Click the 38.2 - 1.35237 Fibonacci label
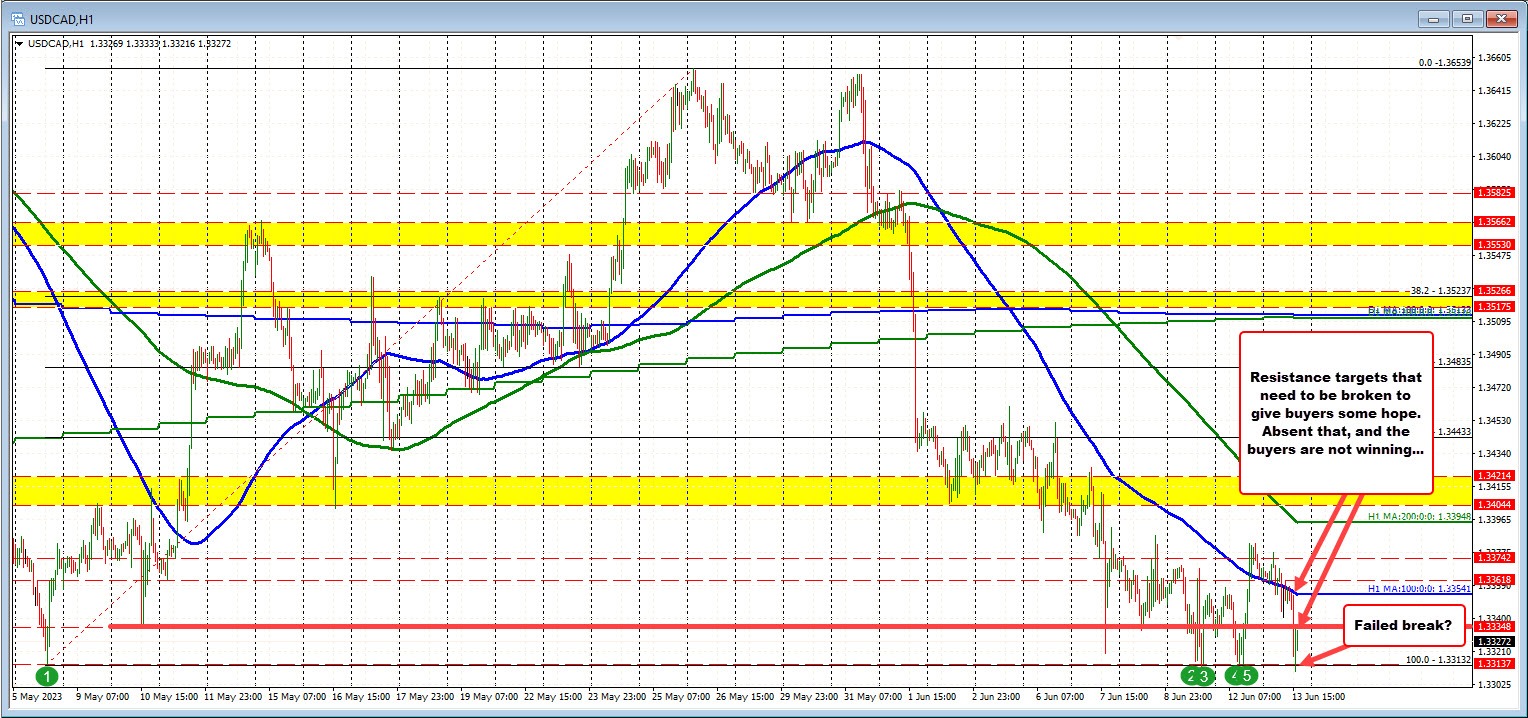 pos(1440,290)
